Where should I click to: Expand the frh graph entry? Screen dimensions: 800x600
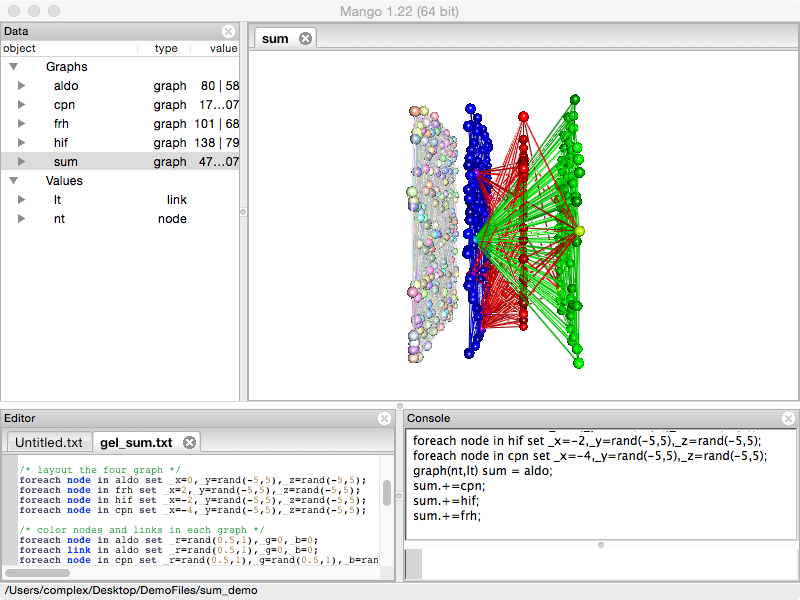pos(22,124)
